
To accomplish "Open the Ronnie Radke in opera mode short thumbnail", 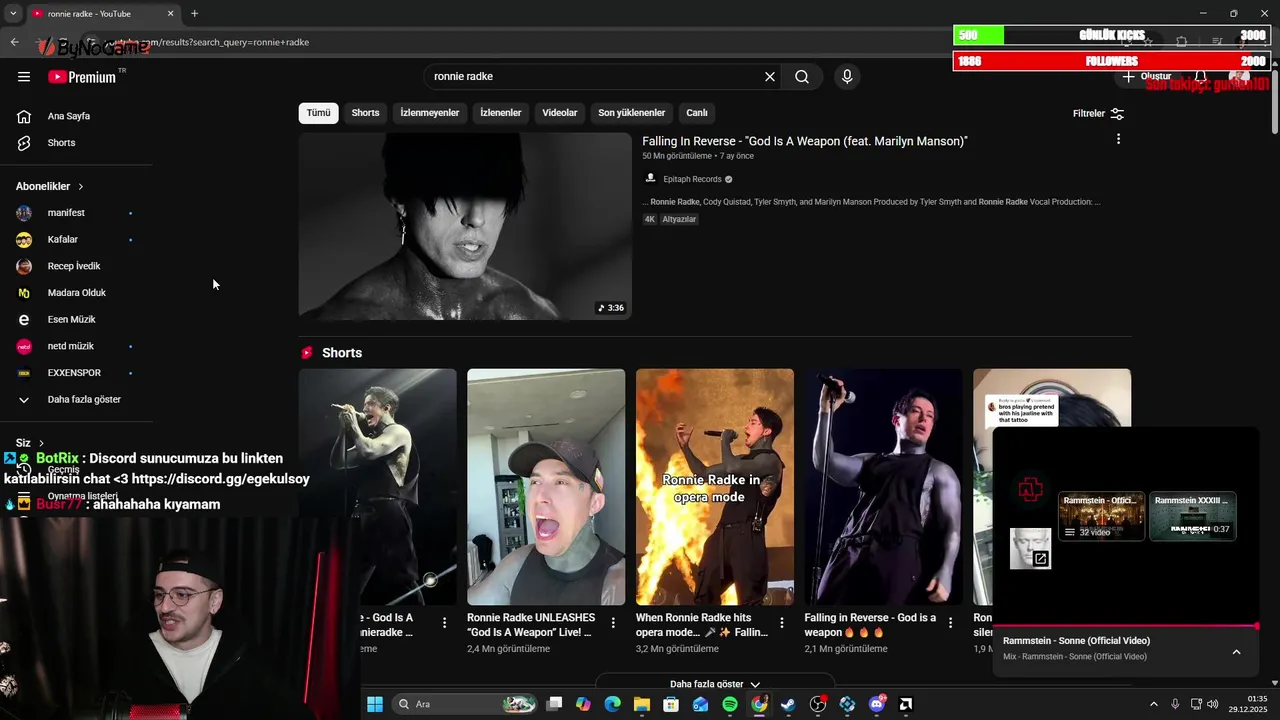I will click(x=715, y=487).
